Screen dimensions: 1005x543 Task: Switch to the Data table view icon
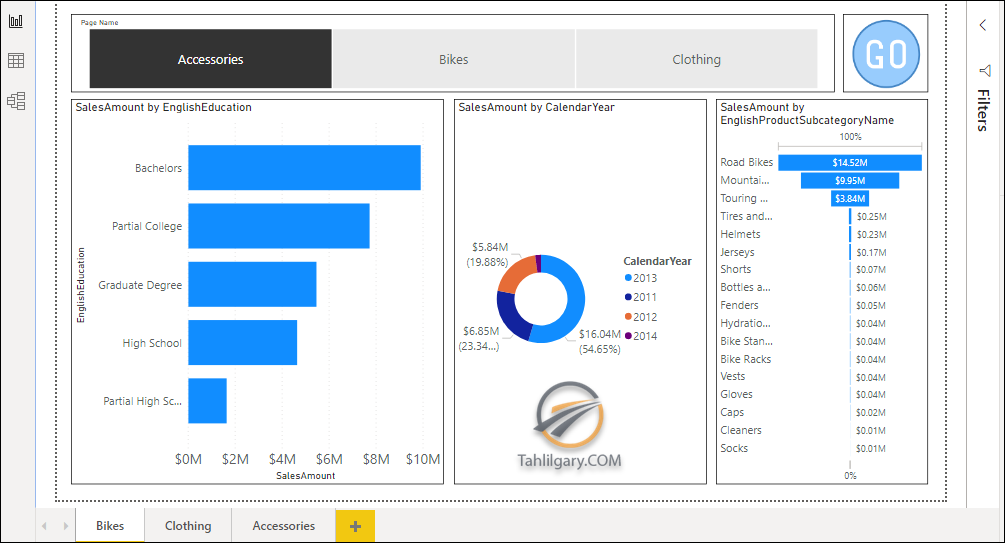[16, 61]
